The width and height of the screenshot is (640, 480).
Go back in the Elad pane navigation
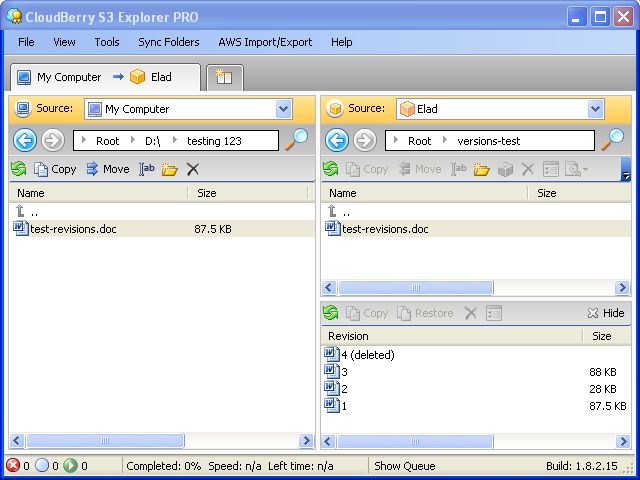tap(337, 140)
